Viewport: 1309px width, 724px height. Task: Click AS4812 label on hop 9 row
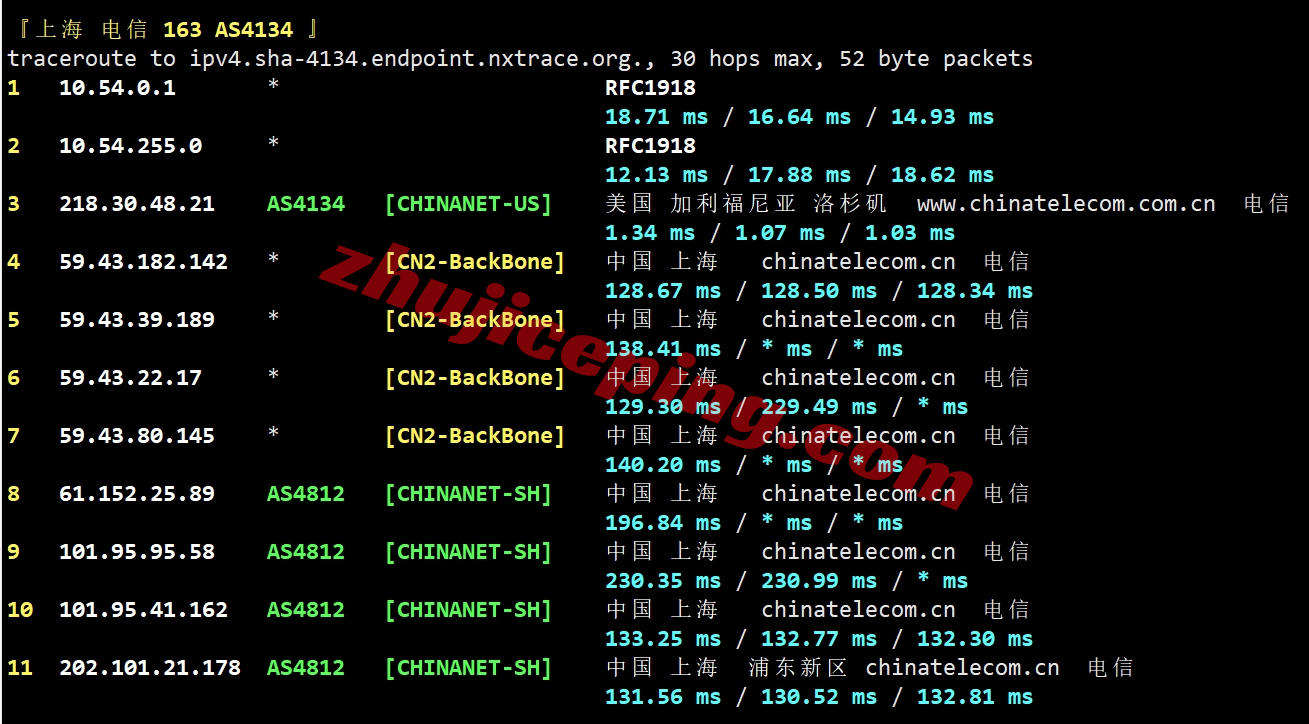click(306, 552)
